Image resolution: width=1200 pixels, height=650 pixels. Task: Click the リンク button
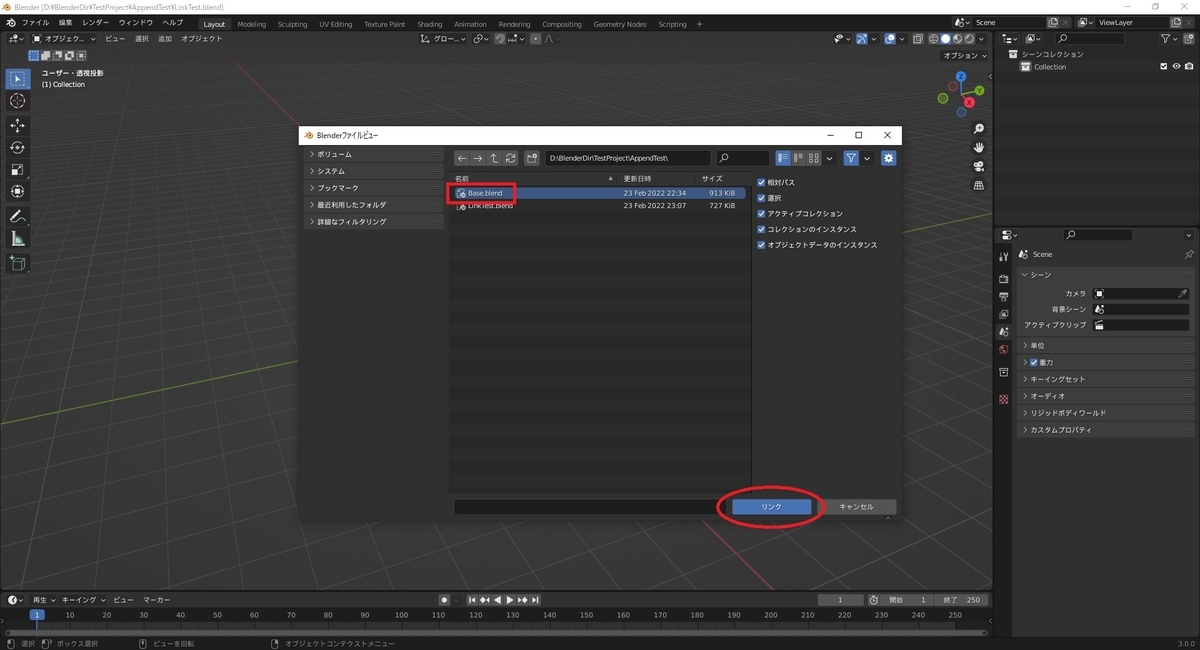(771, 507)
